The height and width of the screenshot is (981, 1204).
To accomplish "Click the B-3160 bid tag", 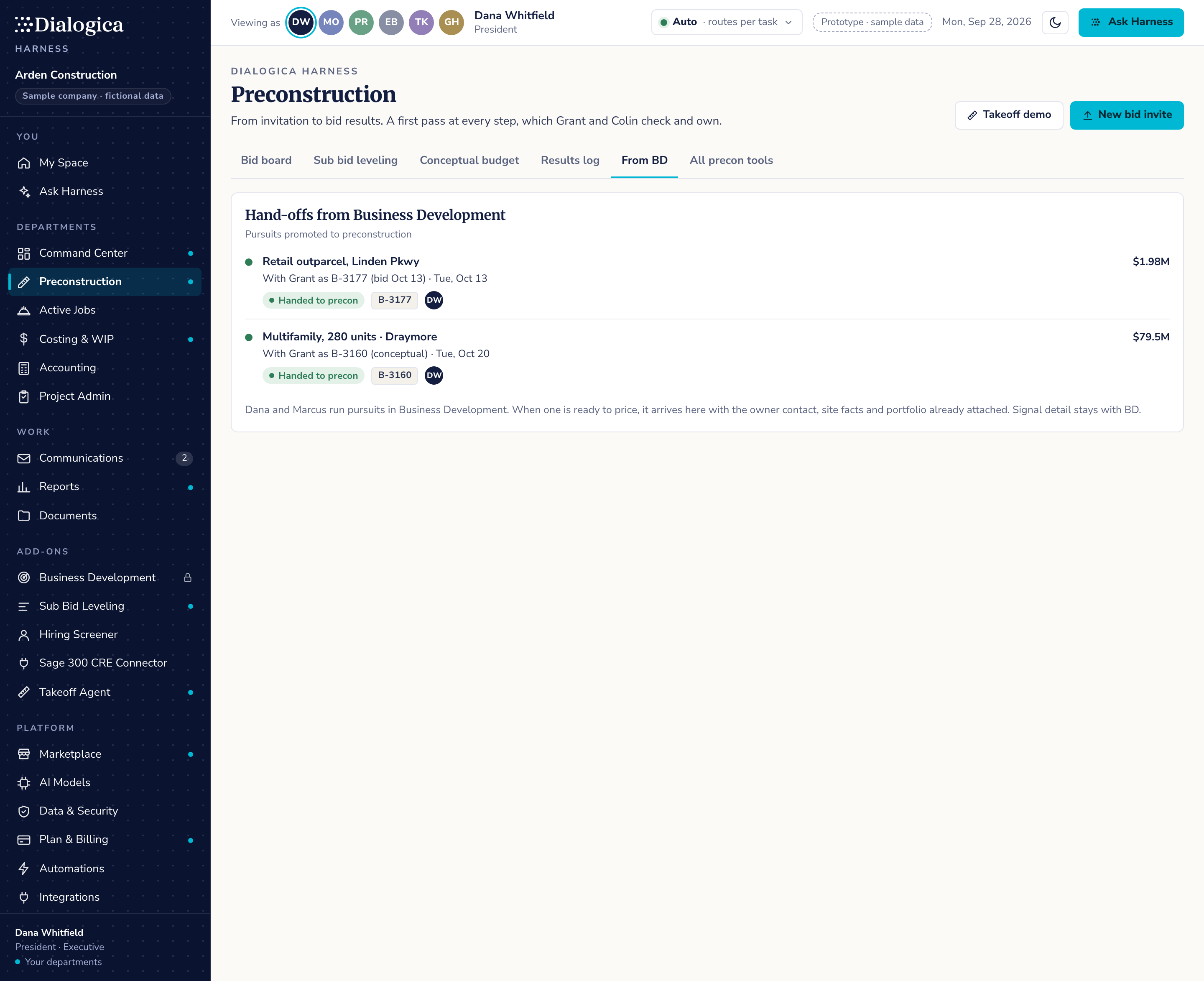I will pyautogui.click(x=394, y=375).
